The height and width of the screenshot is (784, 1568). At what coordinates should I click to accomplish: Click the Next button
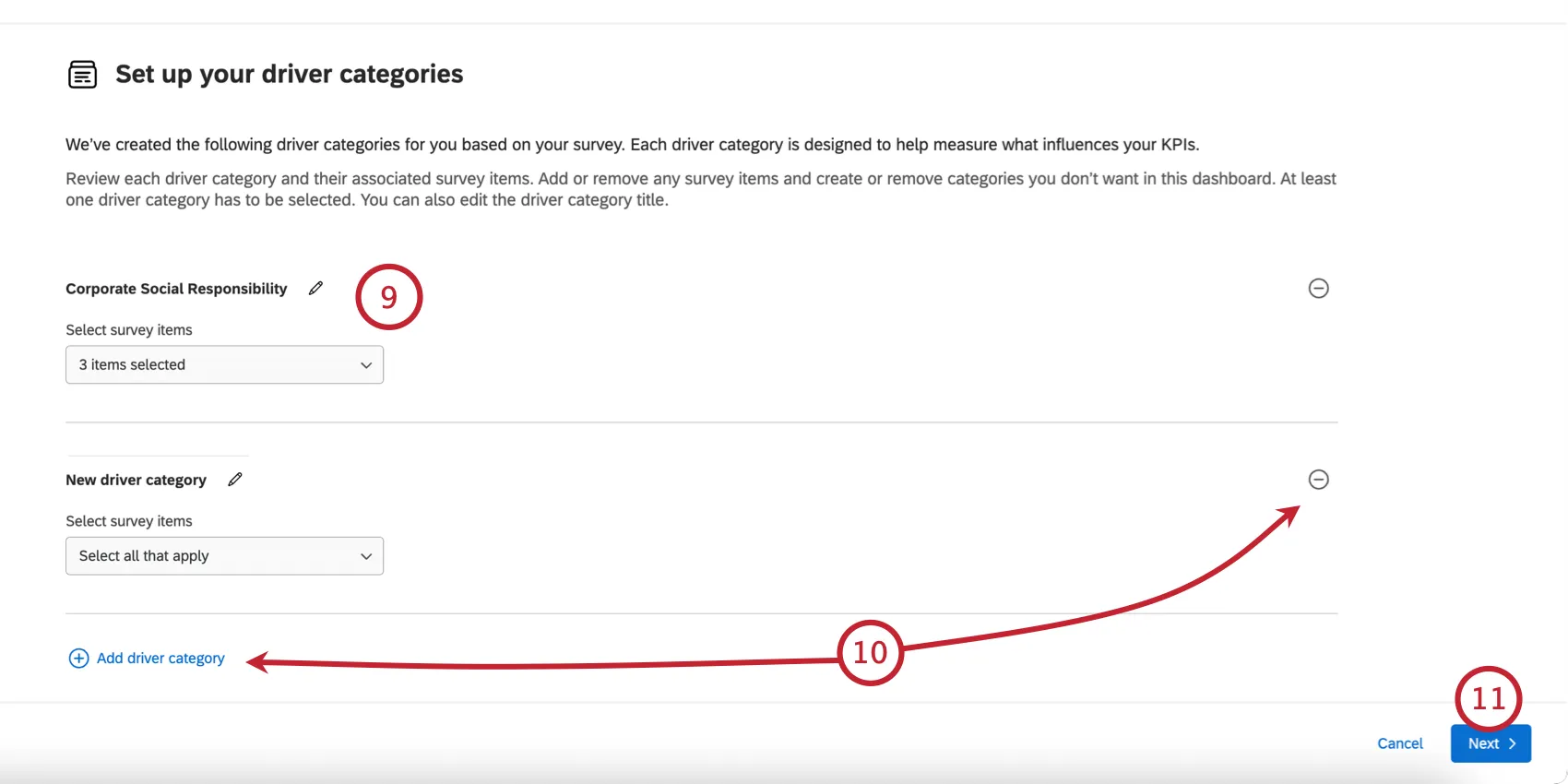point(1491,743)
